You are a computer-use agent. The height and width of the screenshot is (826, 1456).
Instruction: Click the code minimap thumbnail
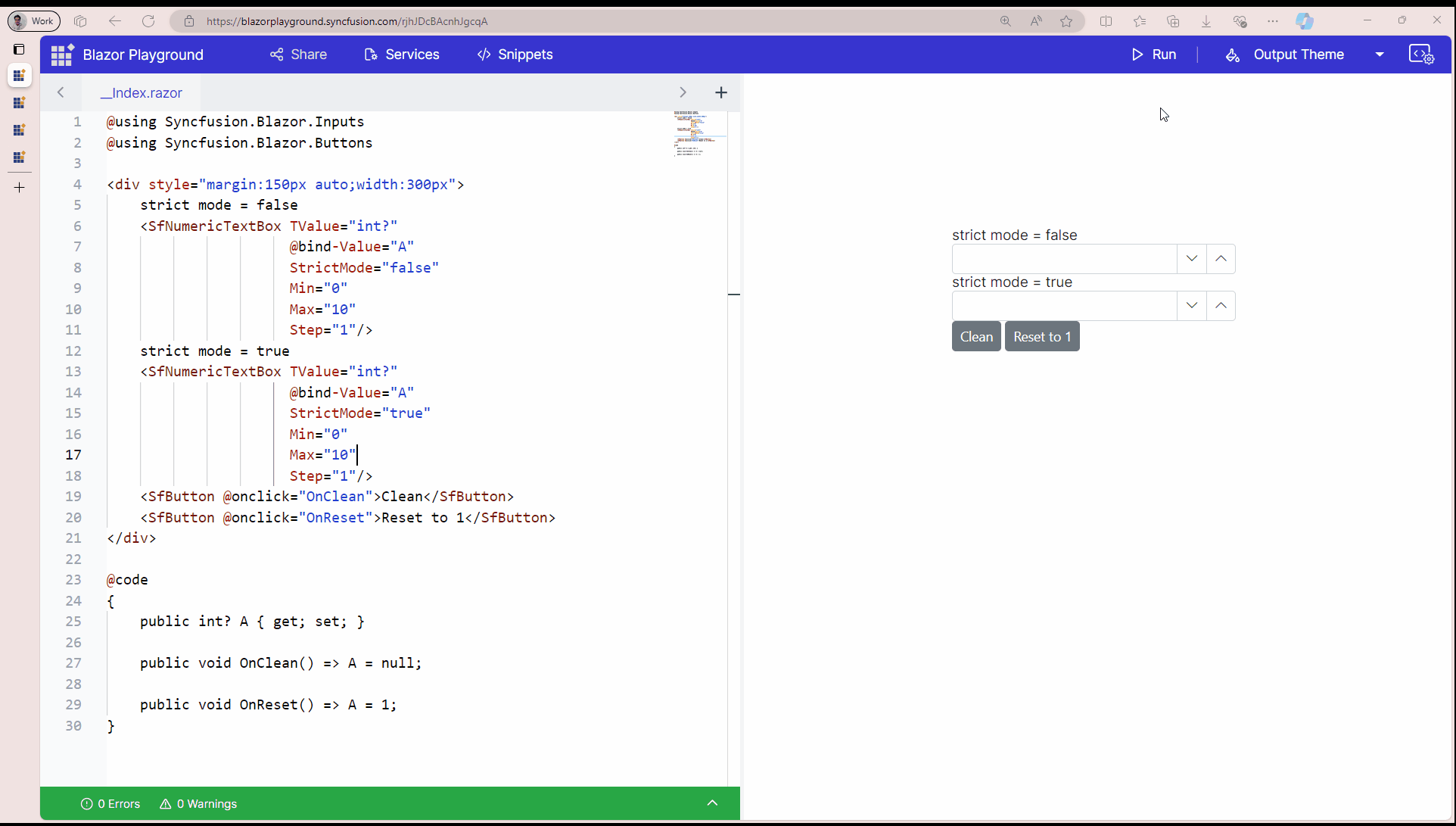(x=694, y=132)
